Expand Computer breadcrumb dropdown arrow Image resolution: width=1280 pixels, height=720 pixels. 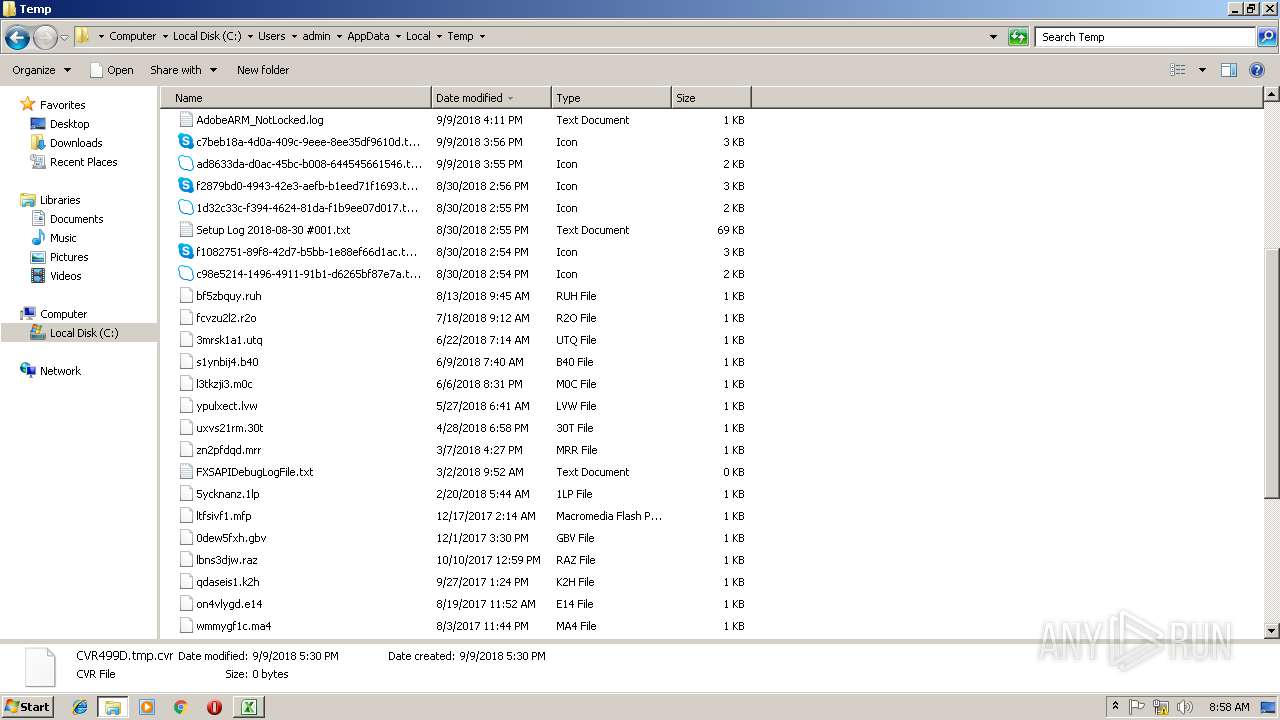[165, 37]
